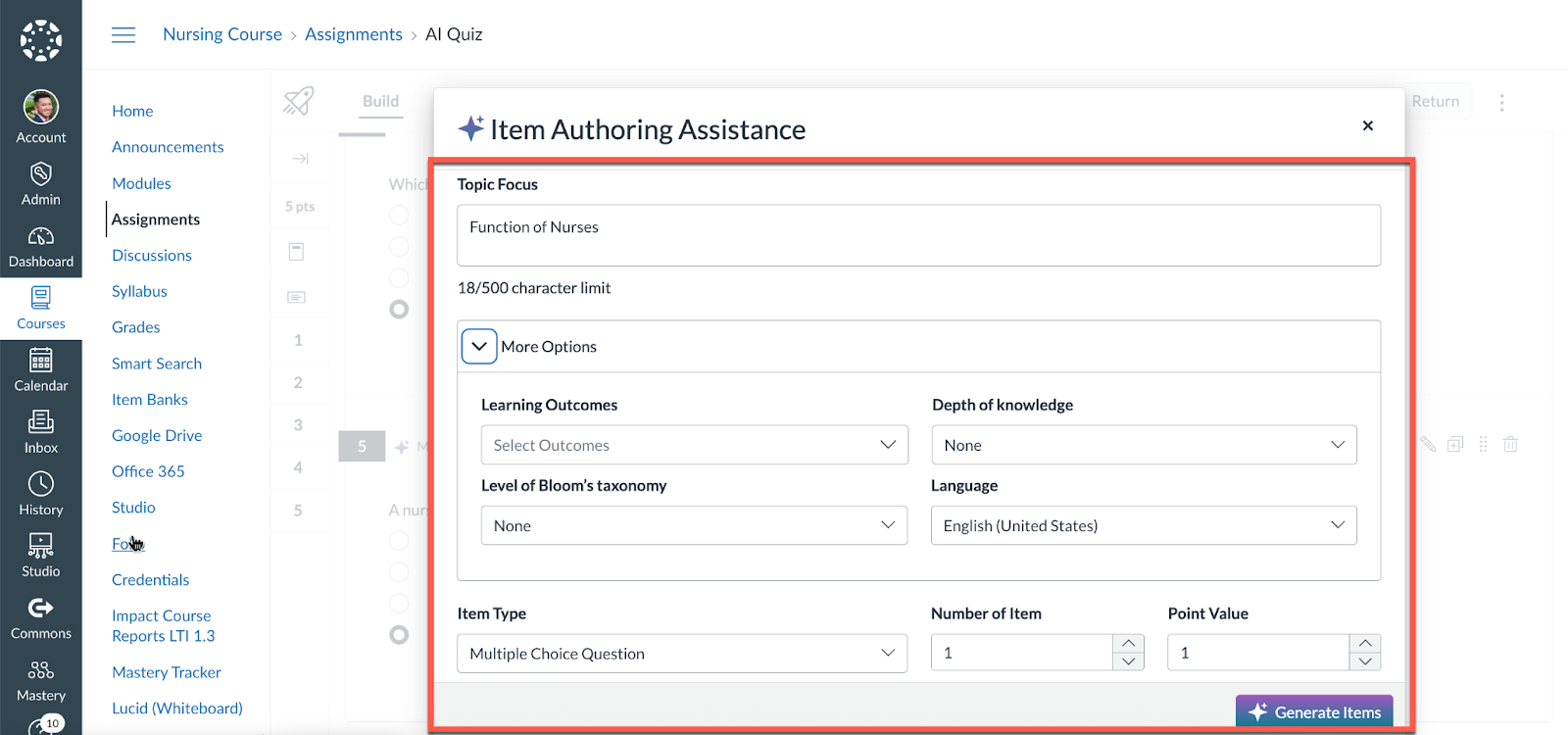Open the Item Type dropdown
This screenshot has width=1568, height=735.
point(681,654)
